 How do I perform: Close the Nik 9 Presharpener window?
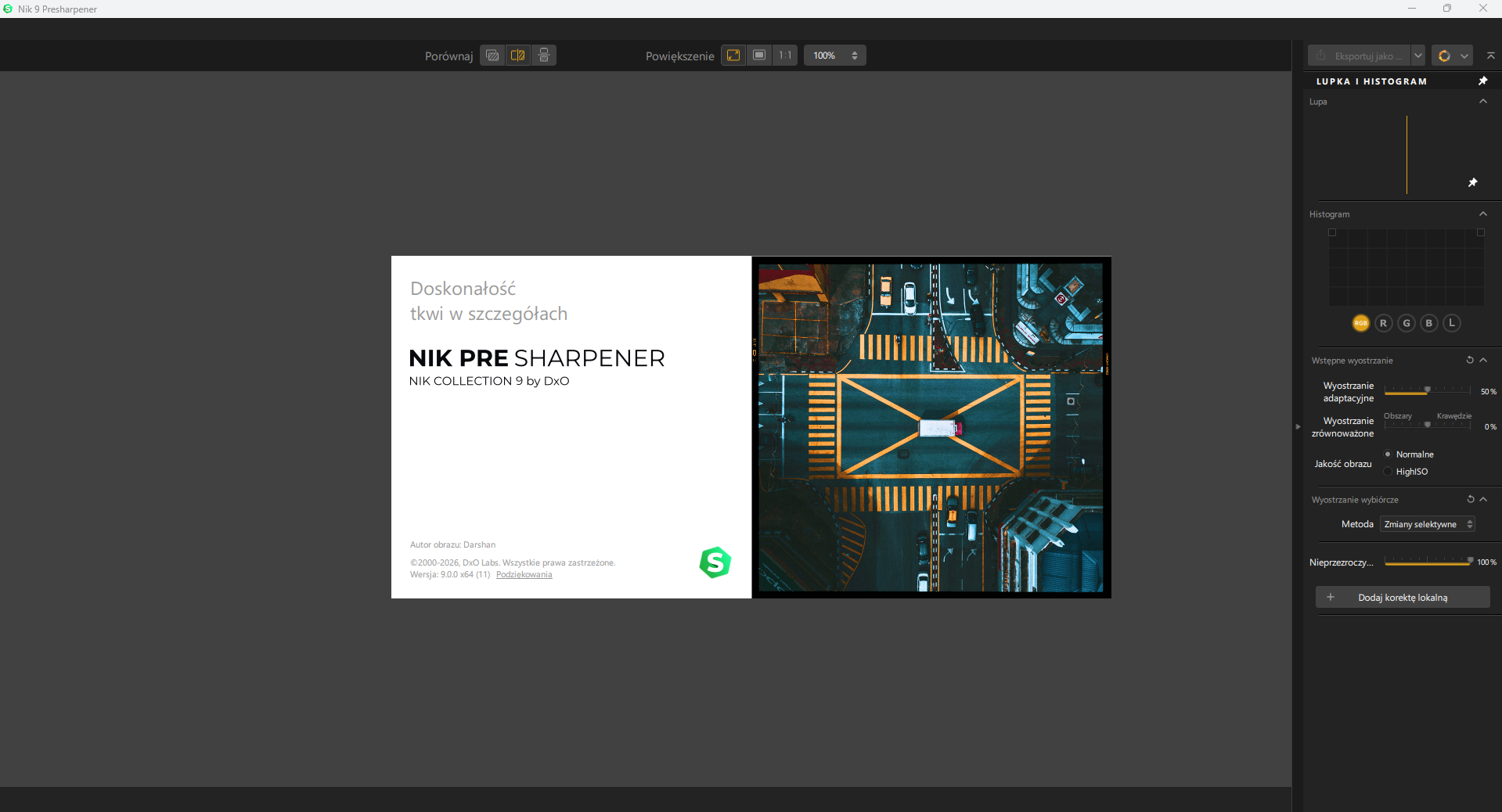click(x=1483, y=9)
